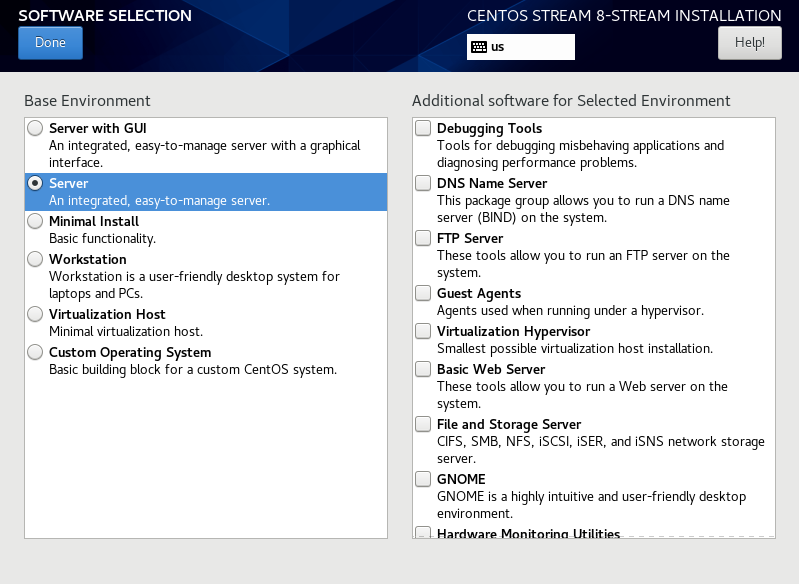Click 'Agents used when running under a hypervisor.'
The width and height of the screenshot is (799, 584).
click(570, 311)
